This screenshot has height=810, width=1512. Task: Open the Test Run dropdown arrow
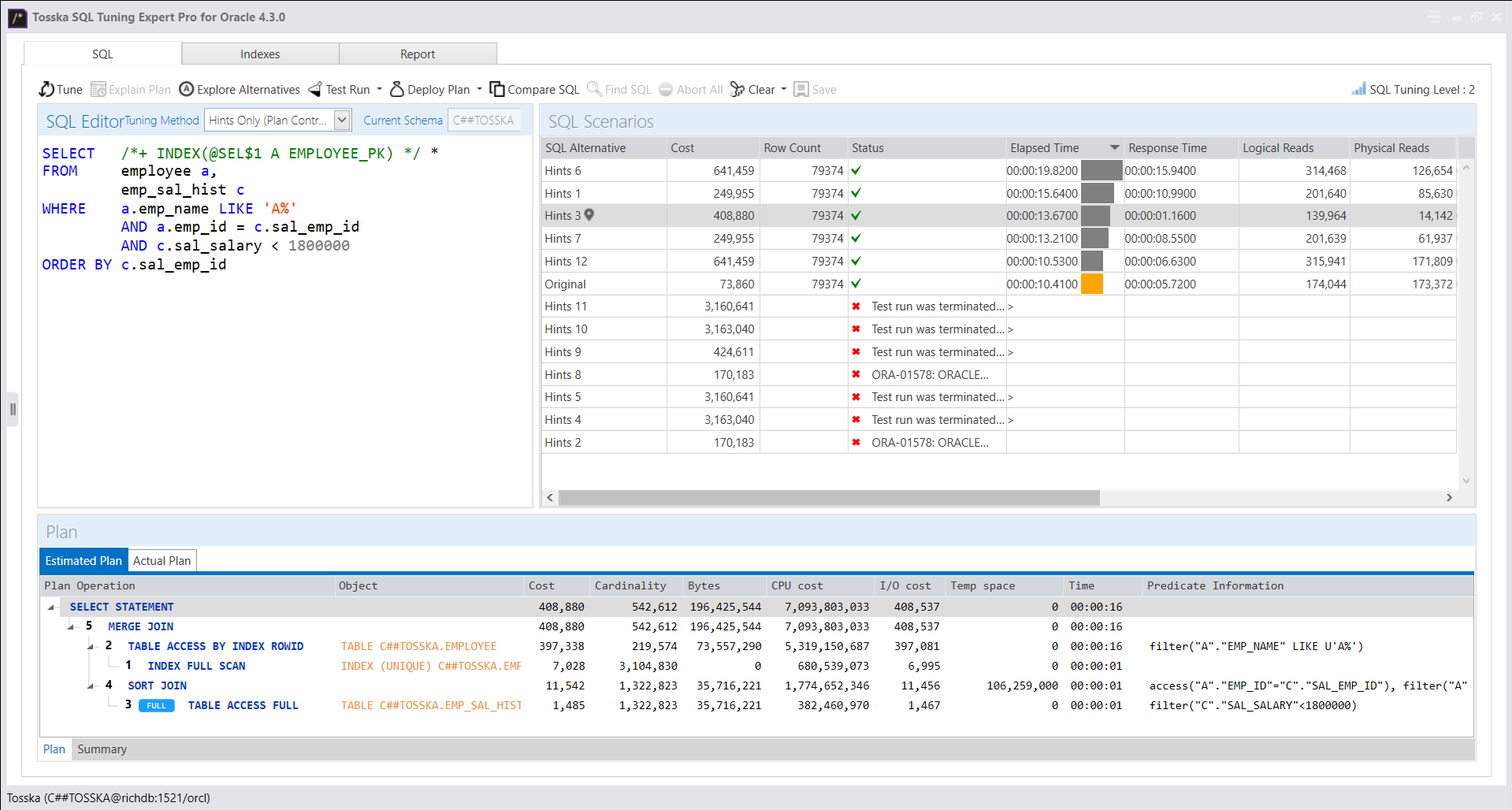[x=379, y=89]
